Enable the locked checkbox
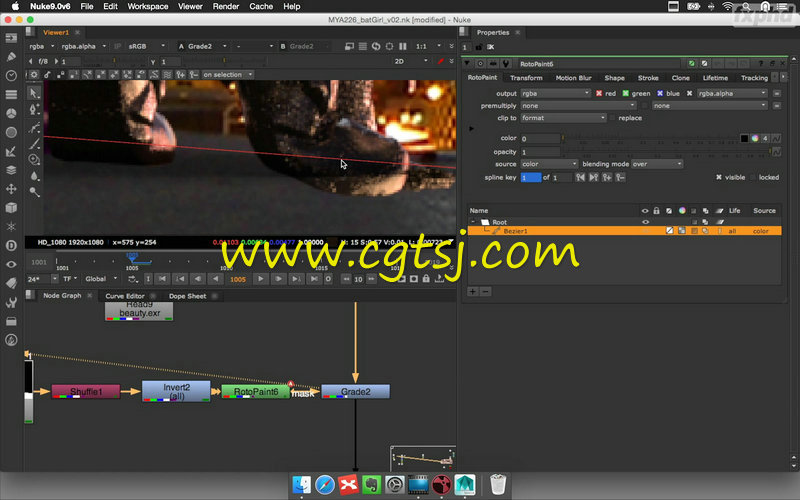The image size is (800, 500). coord(753,178)
